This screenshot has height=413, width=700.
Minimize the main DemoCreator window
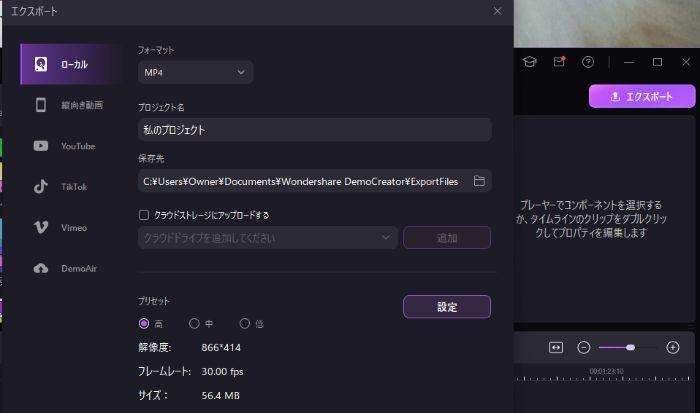tap(629, 62)
